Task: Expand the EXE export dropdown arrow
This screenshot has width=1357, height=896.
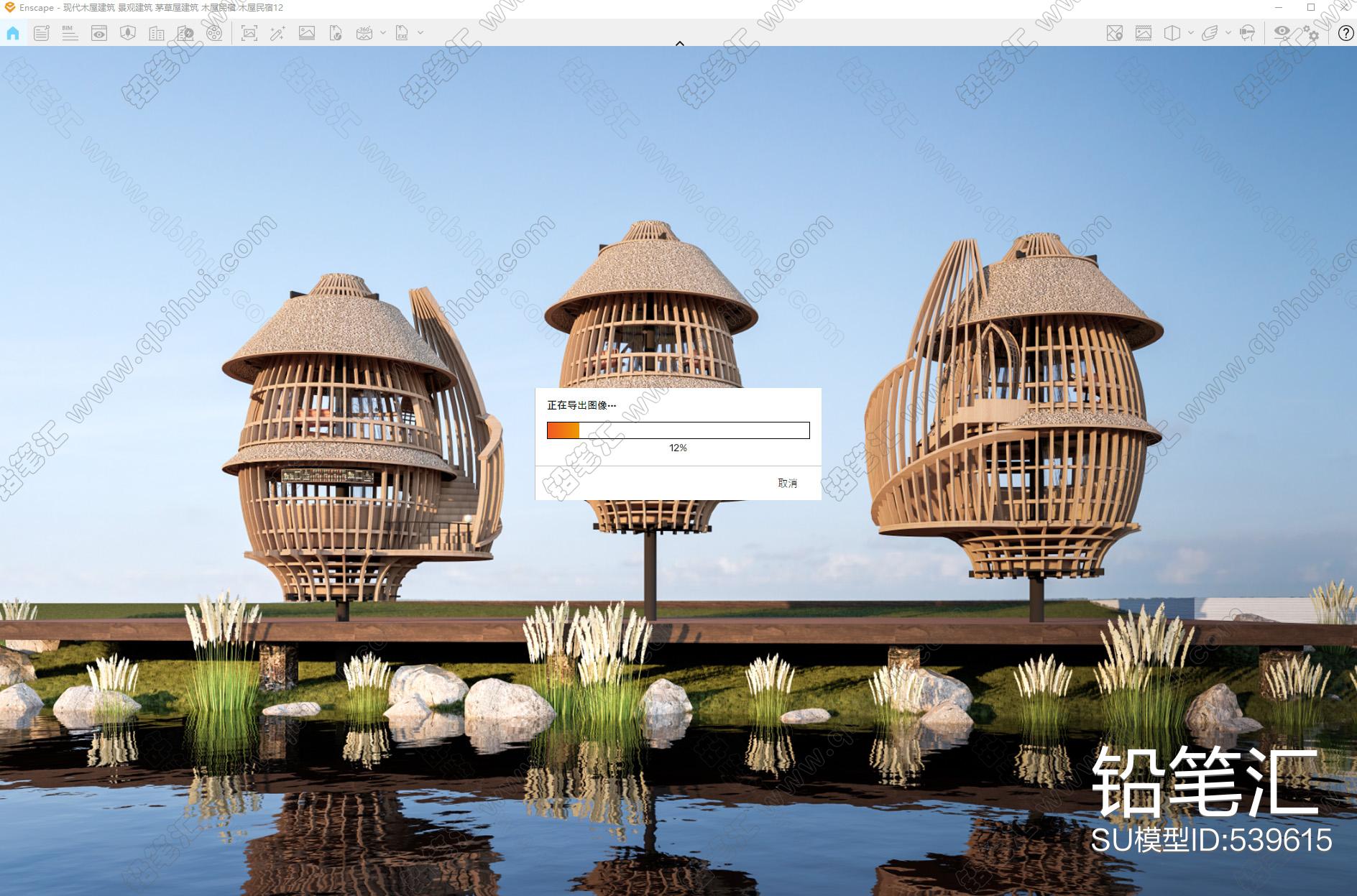Action: tap(420, 33)
